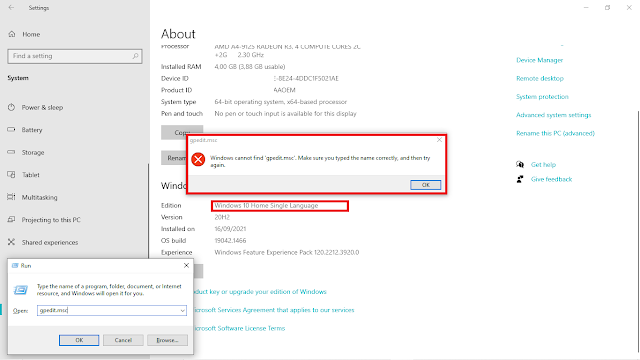Click the Microsoft Software License Terms link
Screen dimensions: 640x360
pyautogui.click(x=239, y=329)
